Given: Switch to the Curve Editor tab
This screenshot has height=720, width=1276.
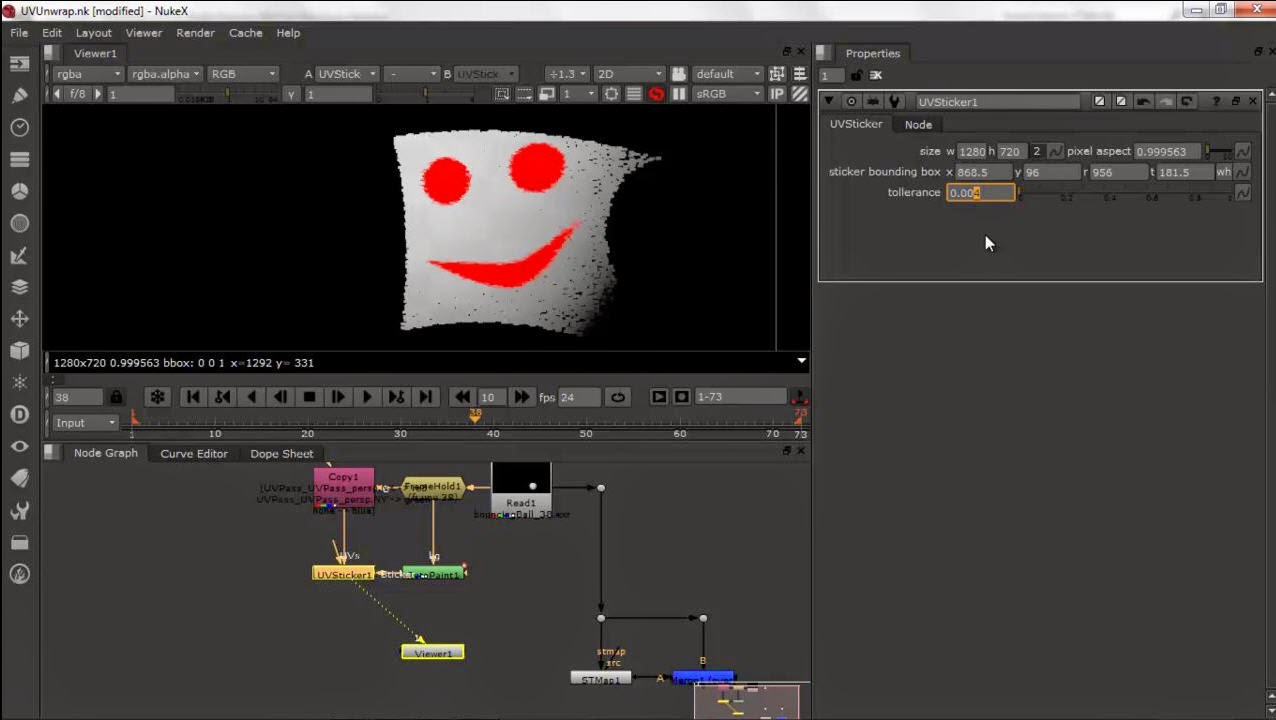Looking at the screenshot, I should pos(194,454).
